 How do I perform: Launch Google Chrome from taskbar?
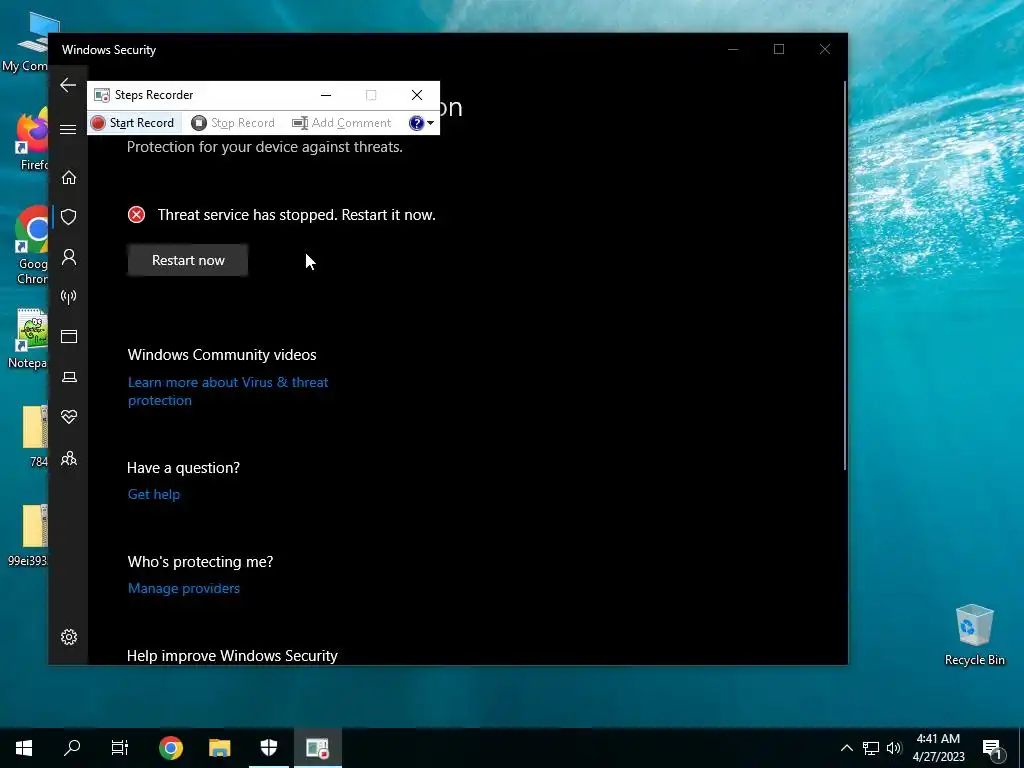pyautogui.click(x=170, y=748)
